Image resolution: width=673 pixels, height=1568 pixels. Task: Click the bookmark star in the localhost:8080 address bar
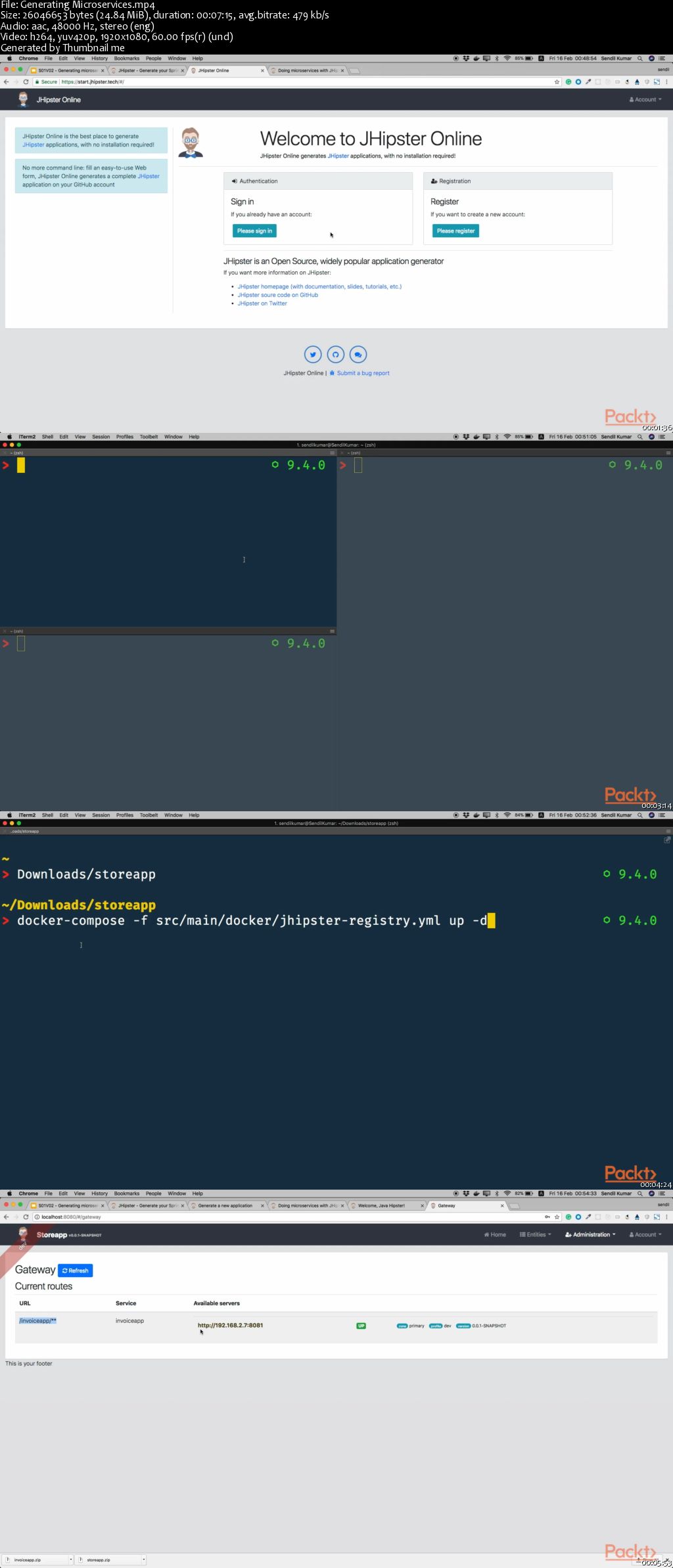coord(557,1217)
